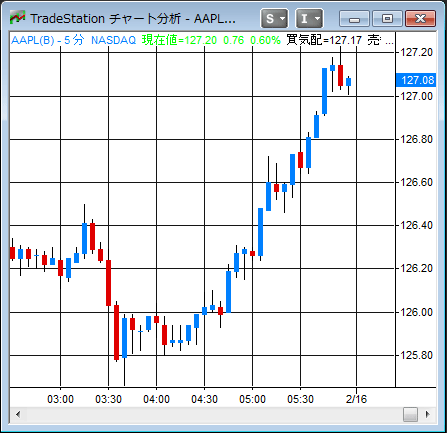Click the 買気配=127.17 bid text

[324, 40]
